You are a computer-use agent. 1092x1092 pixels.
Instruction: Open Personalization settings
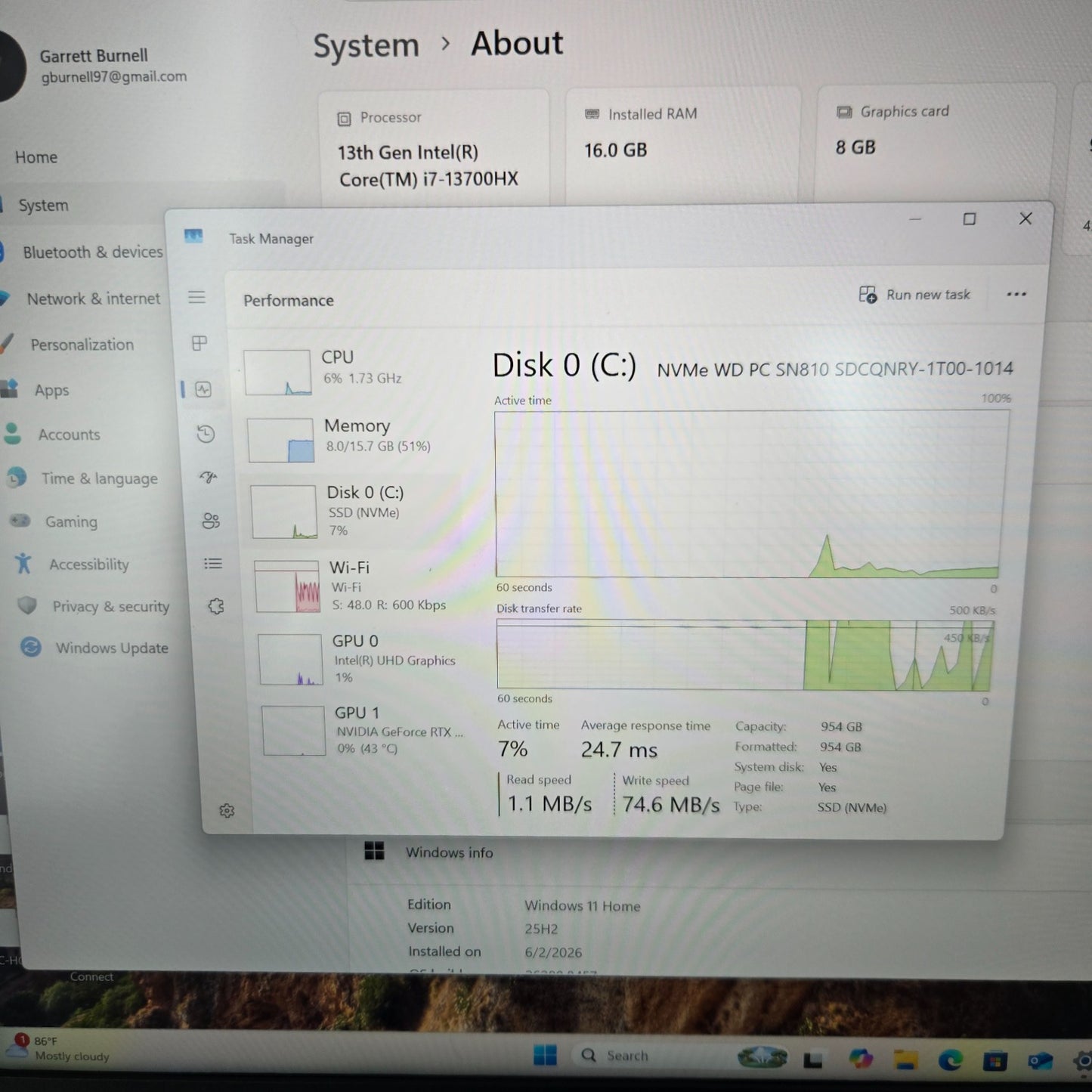(x=82, y=345)
